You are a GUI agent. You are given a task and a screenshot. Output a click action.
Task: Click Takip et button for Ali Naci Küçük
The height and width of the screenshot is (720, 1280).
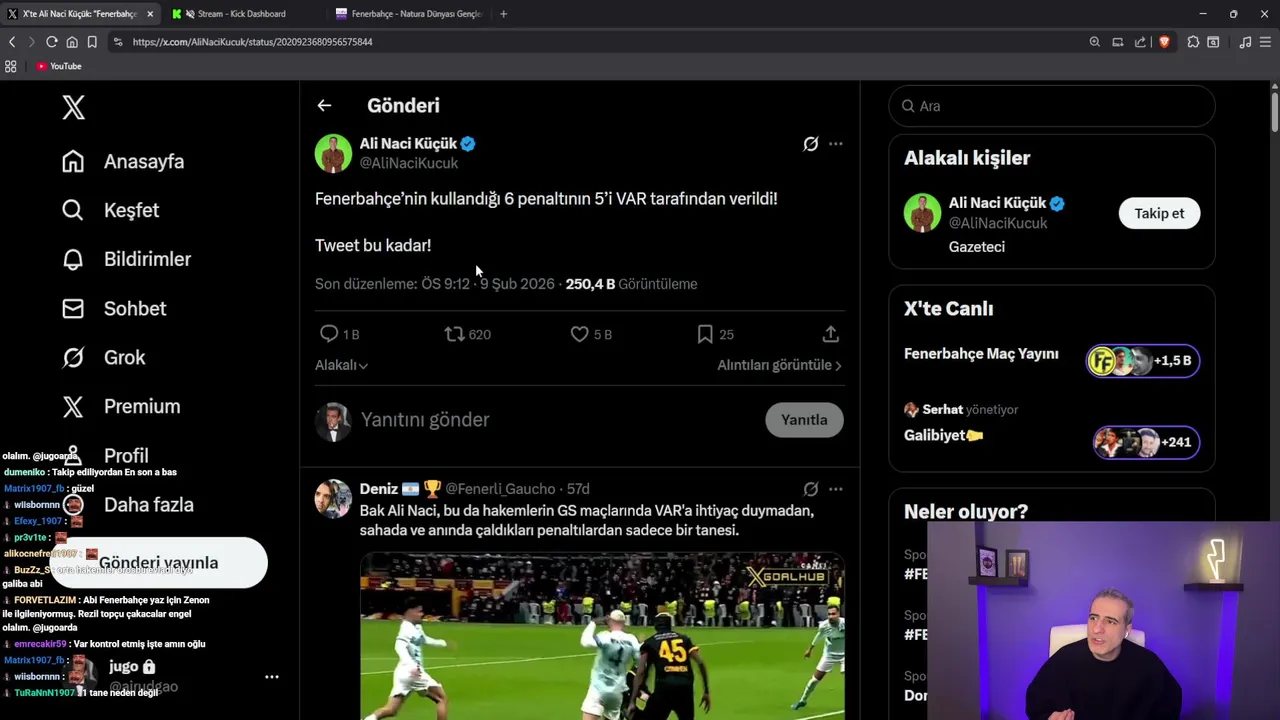[1159, 213]
